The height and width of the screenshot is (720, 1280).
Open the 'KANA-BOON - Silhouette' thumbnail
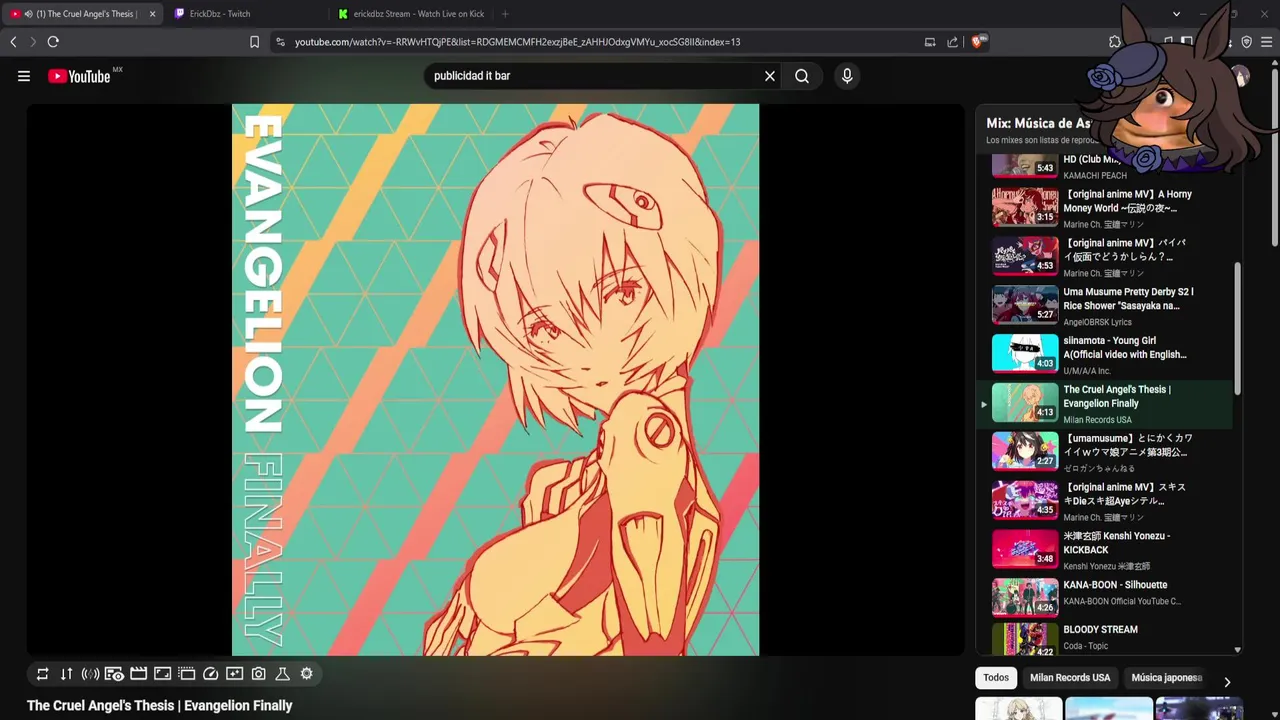point(1025,598)
